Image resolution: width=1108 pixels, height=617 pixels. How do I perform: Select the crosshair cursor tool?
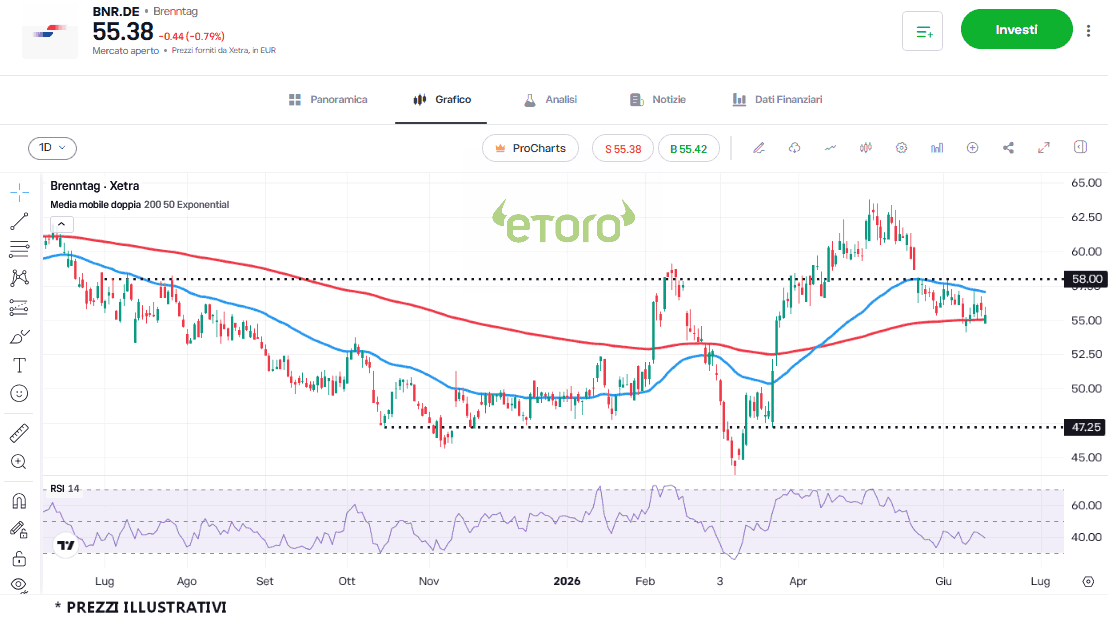(x=19, y=192)
